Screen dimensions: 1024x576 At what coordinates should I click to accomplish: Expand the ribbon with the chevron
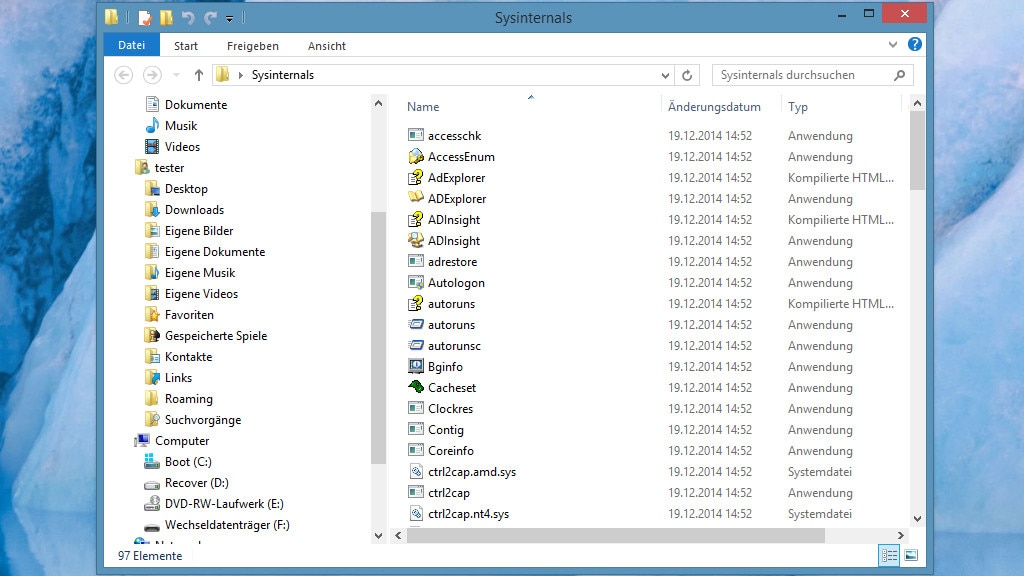click(893, 44)
